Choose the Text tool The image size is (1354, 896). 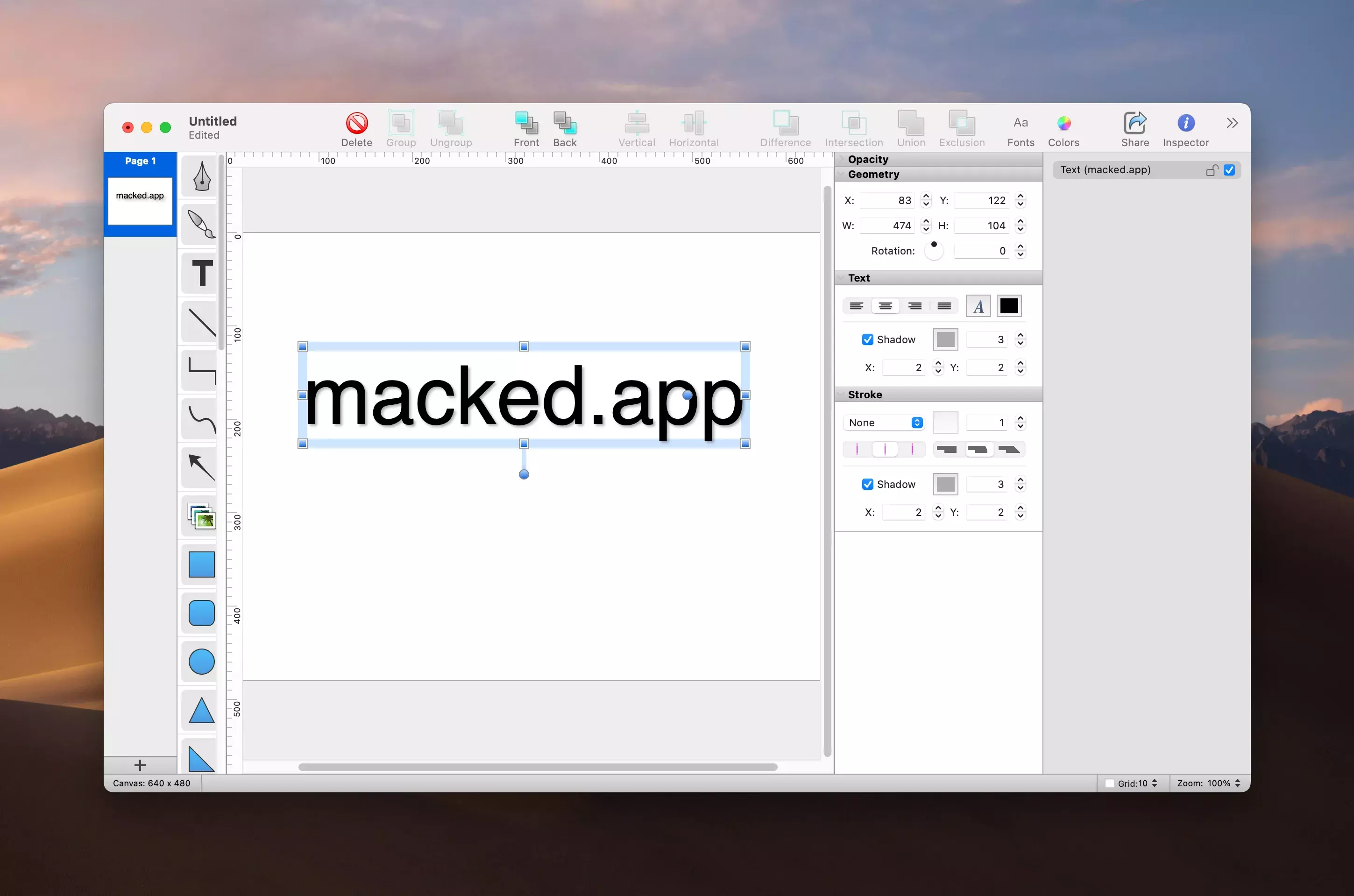click(x=201, y=273)
